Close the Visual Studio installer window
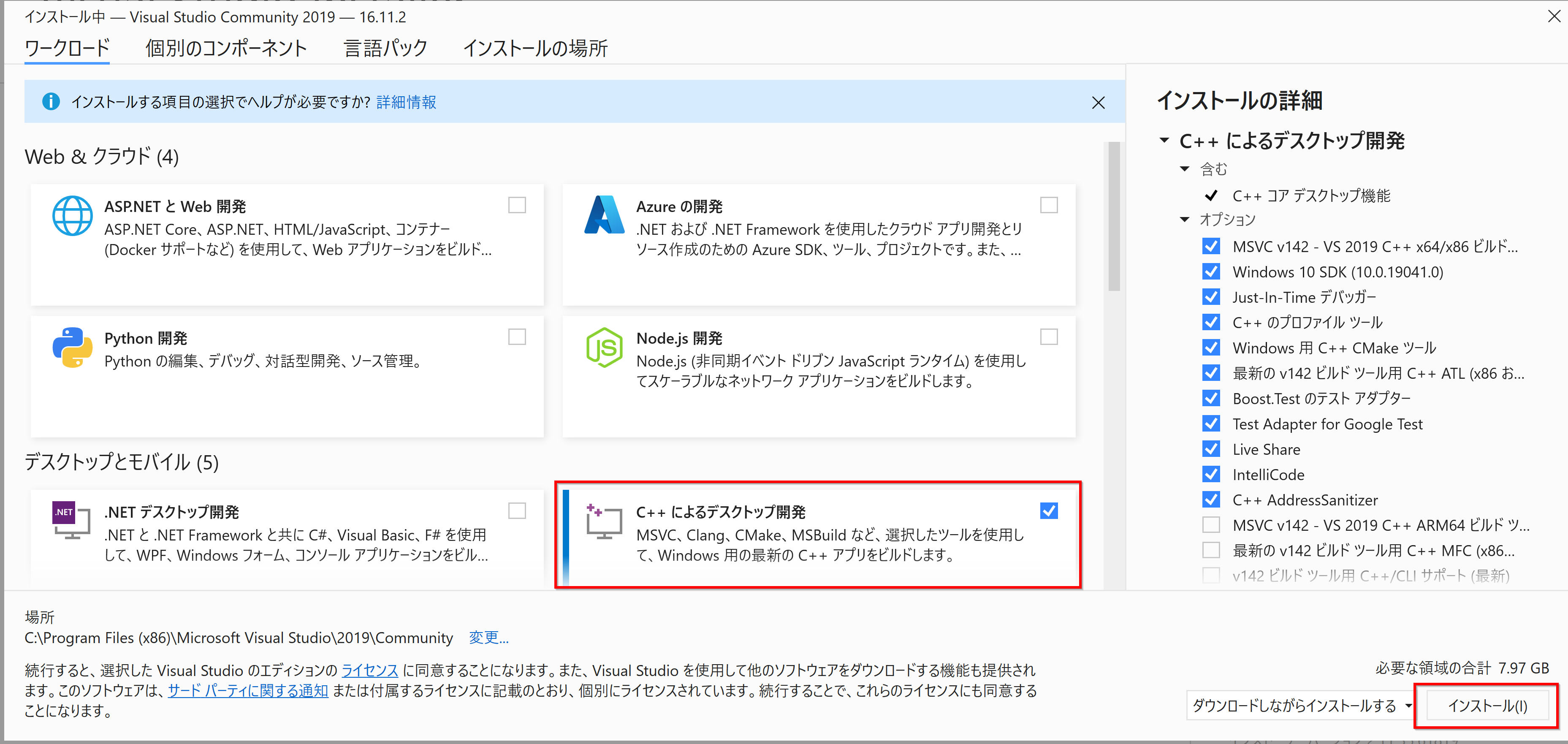The width and height of the screenshot is (1568, 744). click(1554, 16)
